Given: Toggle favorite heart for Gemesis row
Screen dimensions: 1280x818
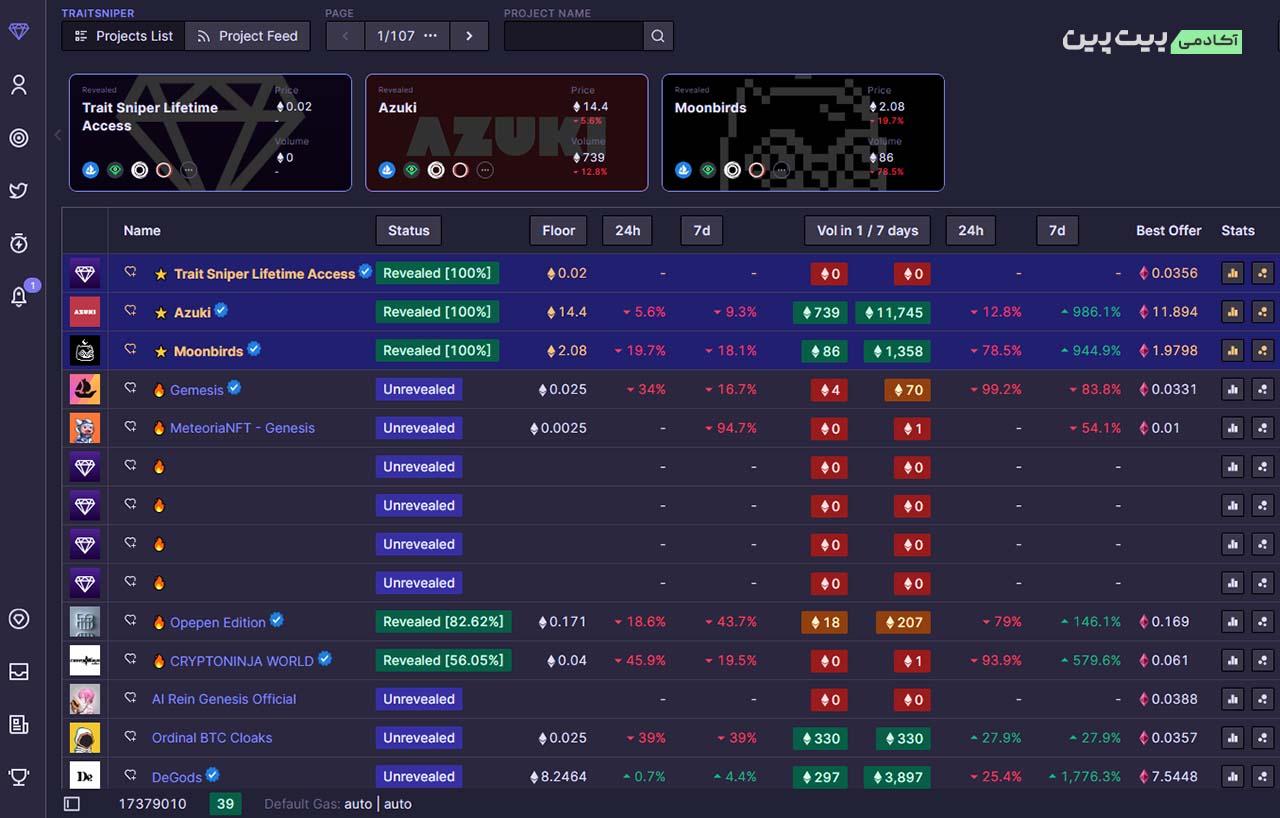Looking at the screenshot, I should [130, 388].
